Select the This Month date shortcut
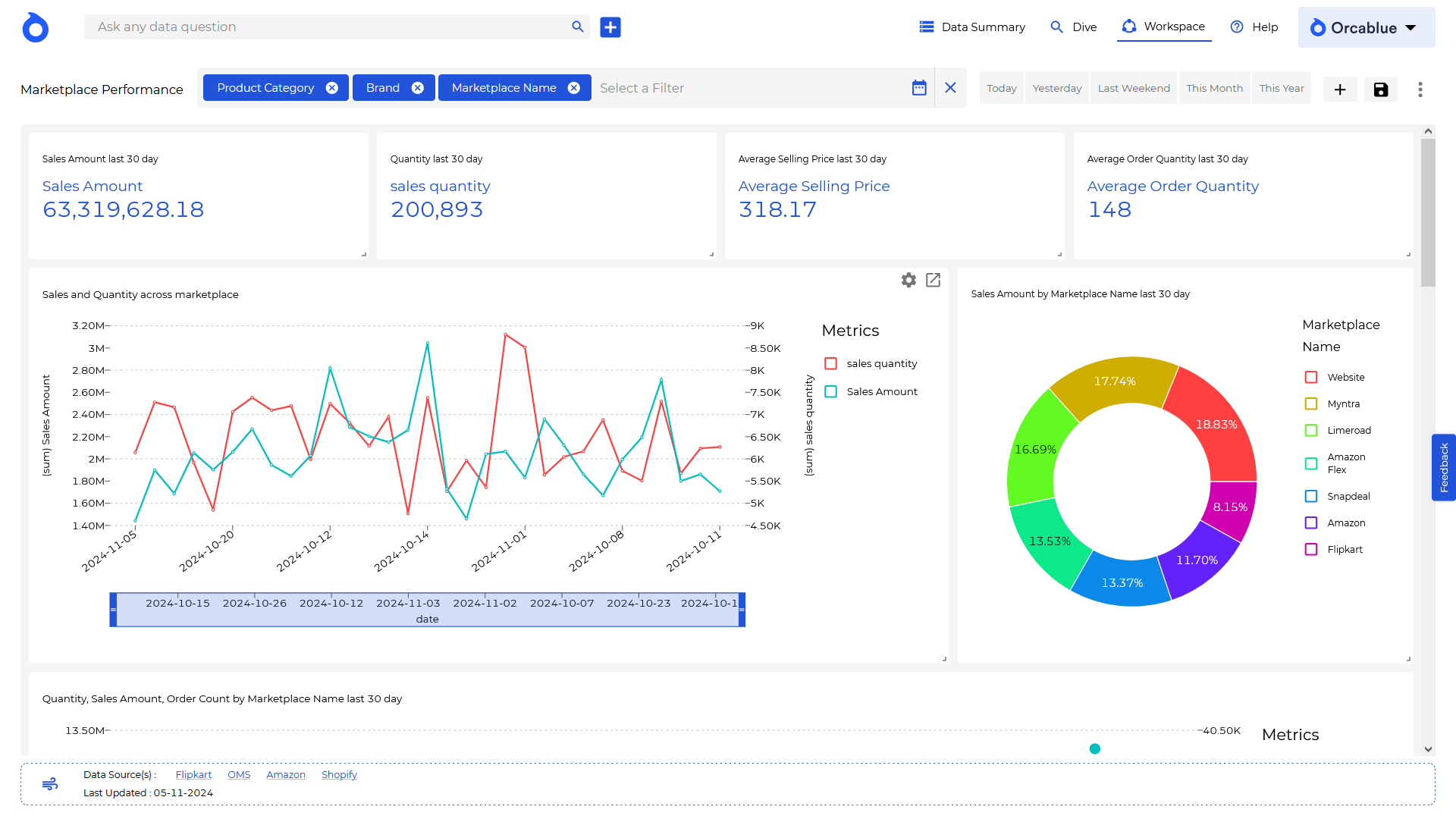Screen dimensions: 1456x819 [1214, 89]
